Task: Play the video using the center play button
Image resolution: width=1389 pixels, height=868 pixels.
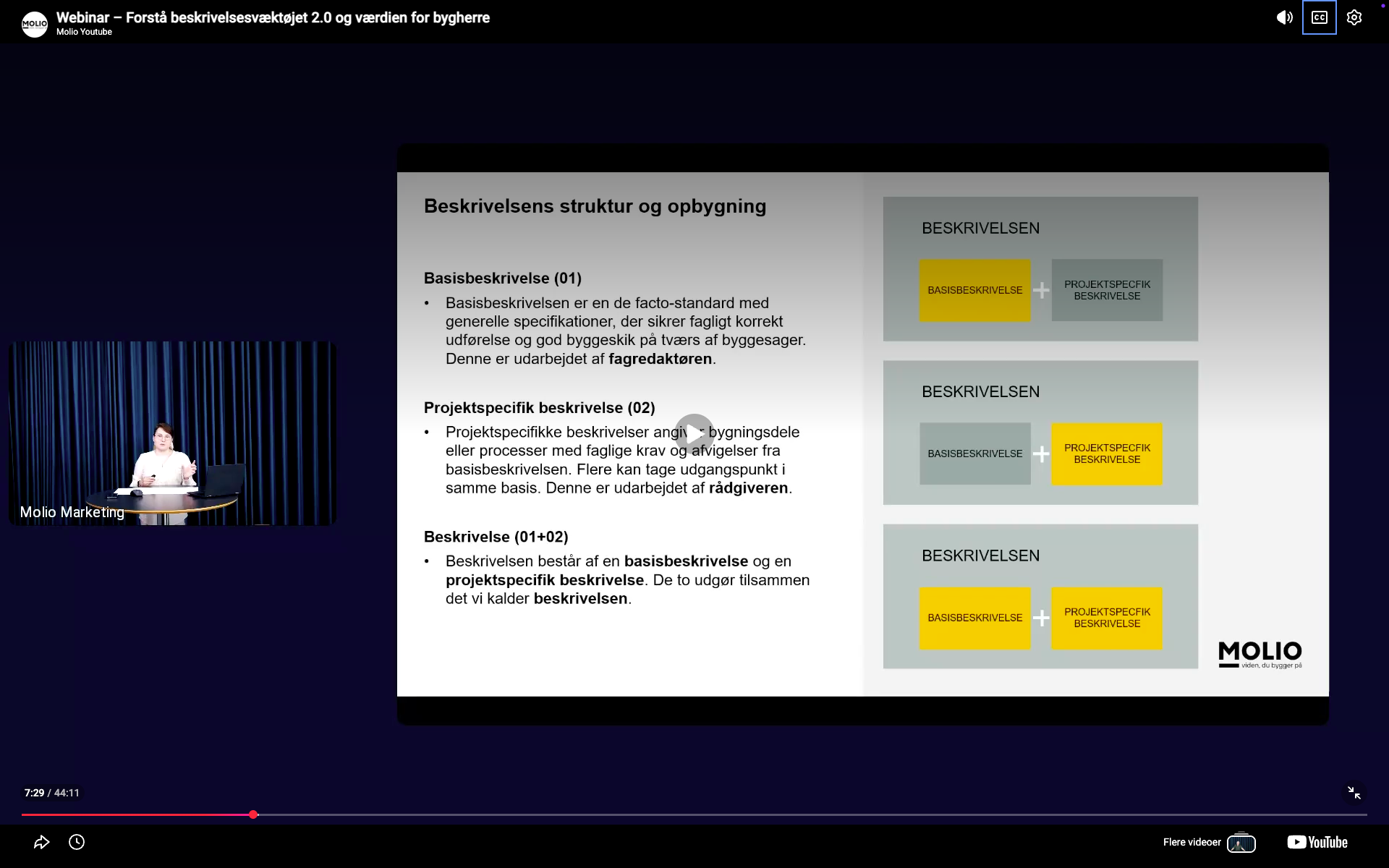Action: 694,434
